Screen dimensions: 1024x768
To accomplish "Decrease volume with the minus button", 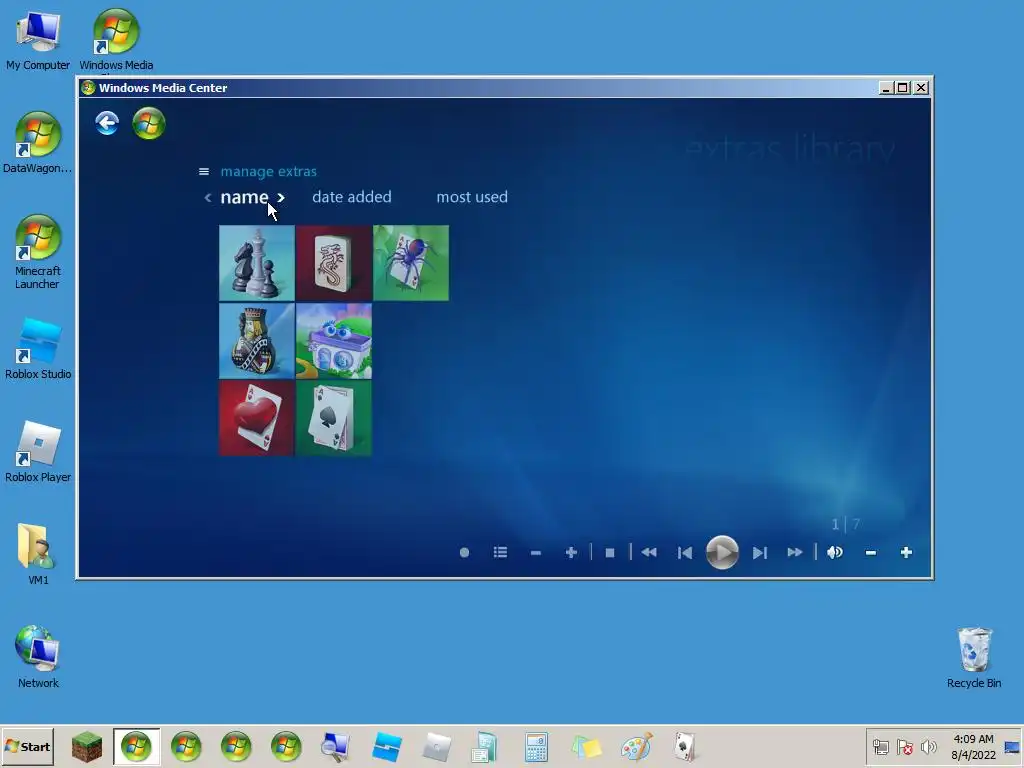I will point(871,553).
